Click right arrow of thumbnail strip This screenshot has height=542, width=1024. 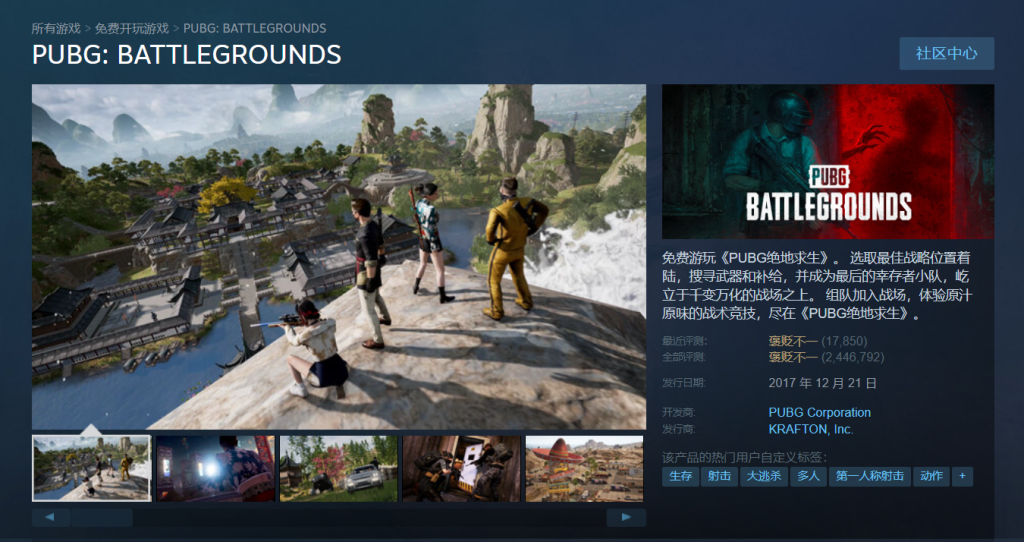pos(626,518)
